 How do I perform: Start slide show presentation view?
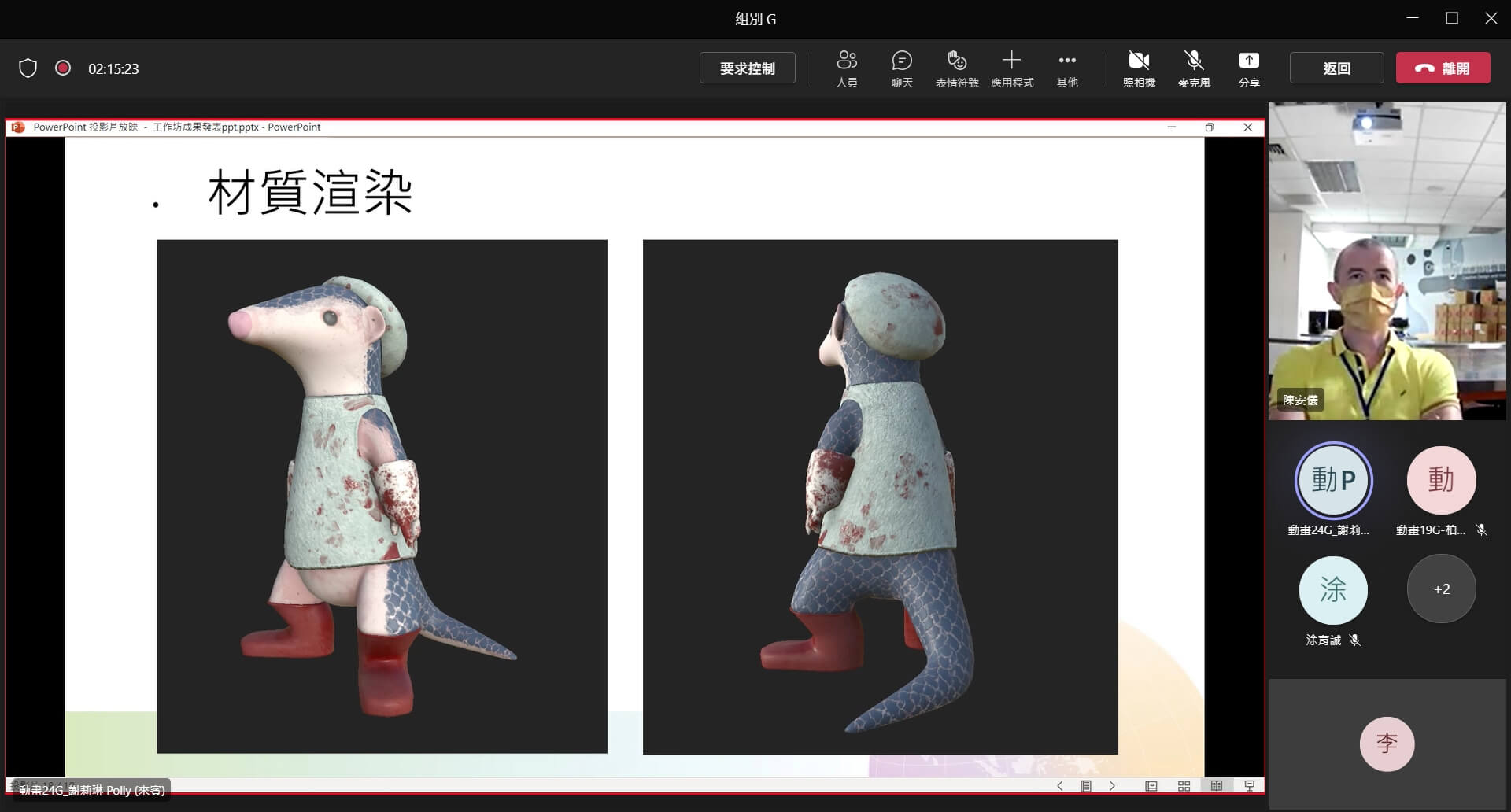(1249, 786)
